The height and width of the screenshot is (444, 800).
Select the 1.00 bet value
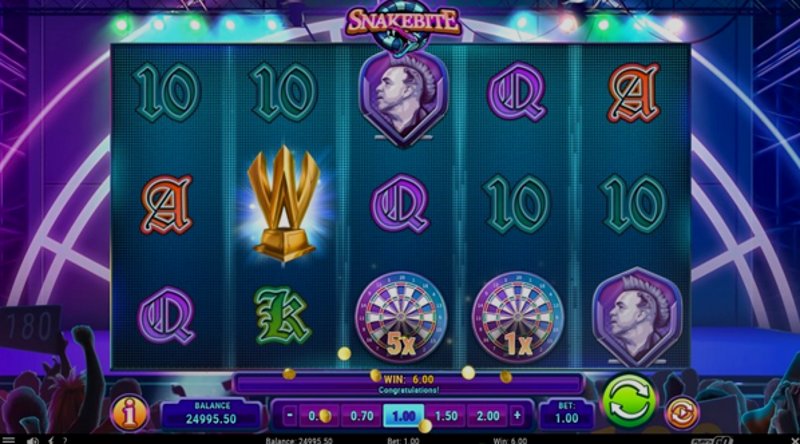404,416
